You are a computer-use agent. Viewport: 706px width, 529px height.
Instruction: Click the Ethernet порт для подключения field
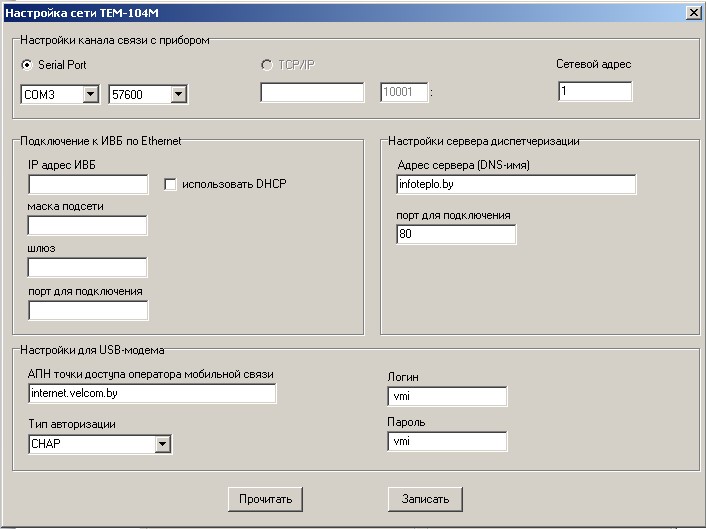(88, 311)
